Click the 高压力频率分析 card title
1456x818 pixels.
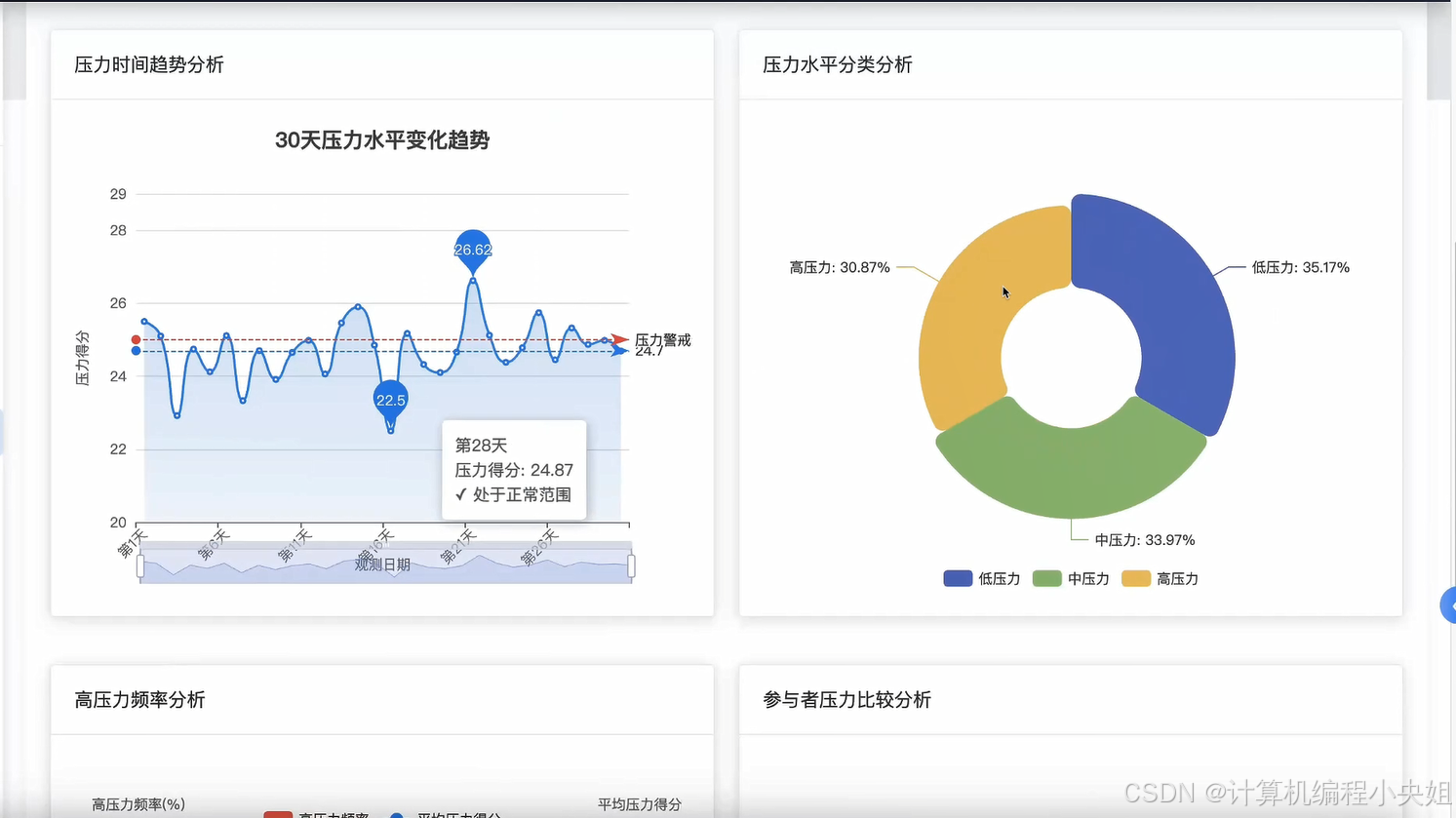[139, 700]
